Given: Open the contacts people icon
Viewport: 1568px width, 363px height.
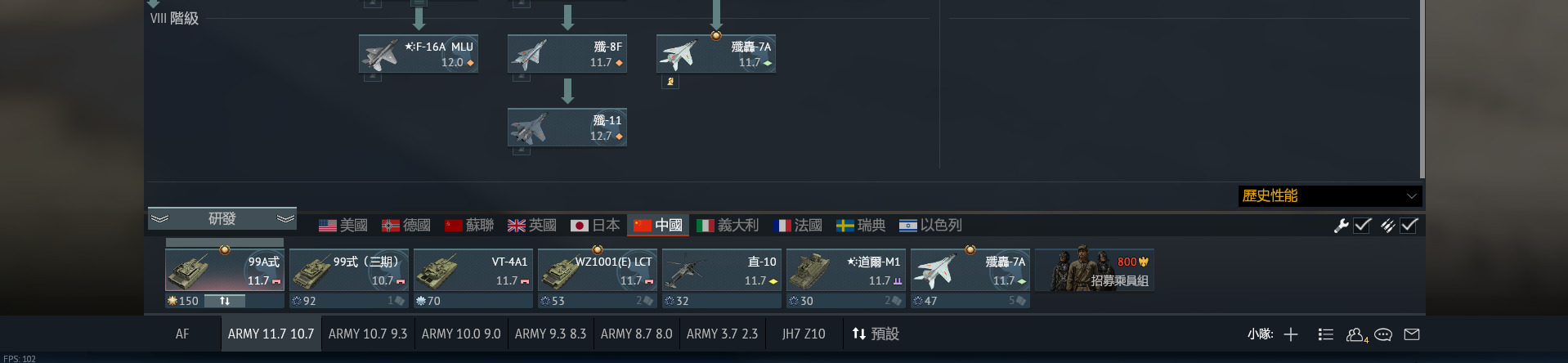Looking at the screenshot, I should (x=1355, y=334).
